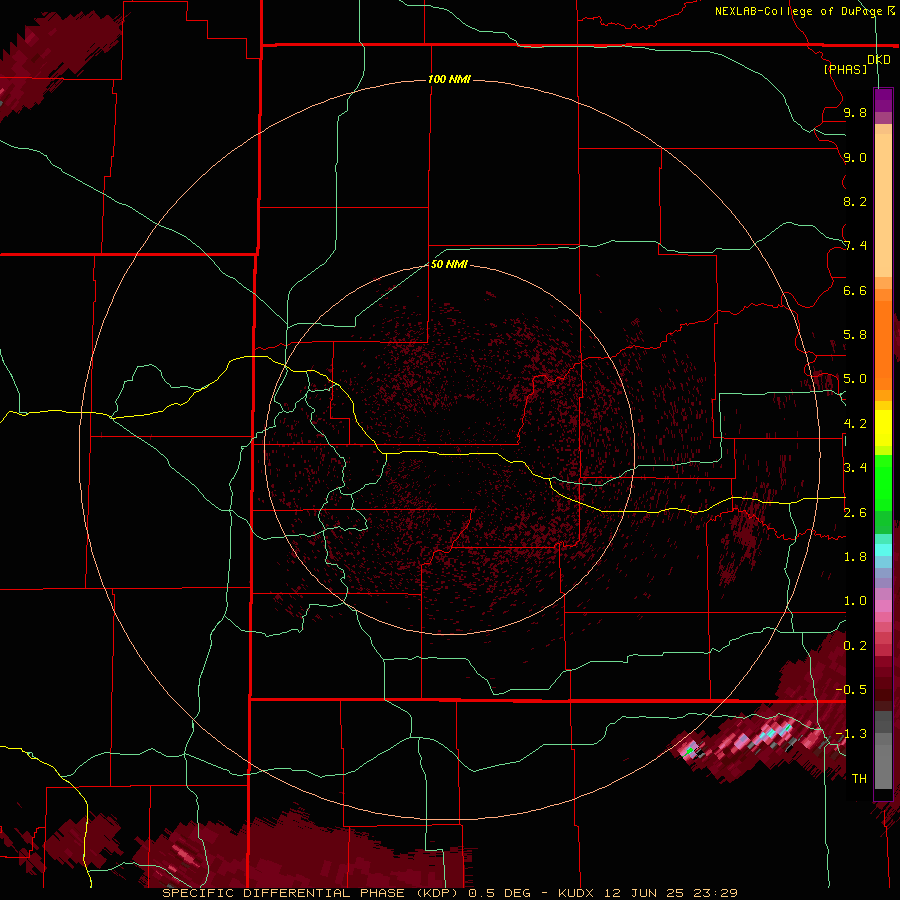Click the '1.0' value on the scale
This screenshot has height=900, width=900.
[x=855, y=601]
